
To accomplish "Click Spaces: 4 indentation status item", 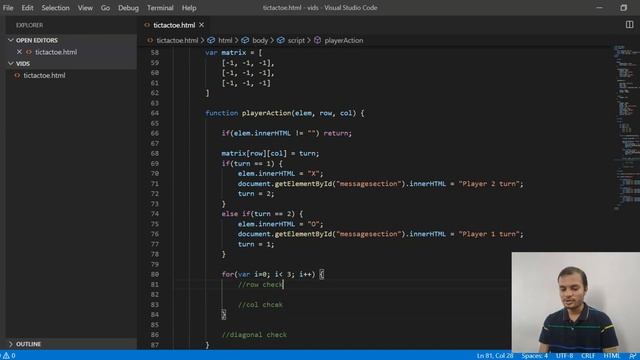I will (534, 356).
